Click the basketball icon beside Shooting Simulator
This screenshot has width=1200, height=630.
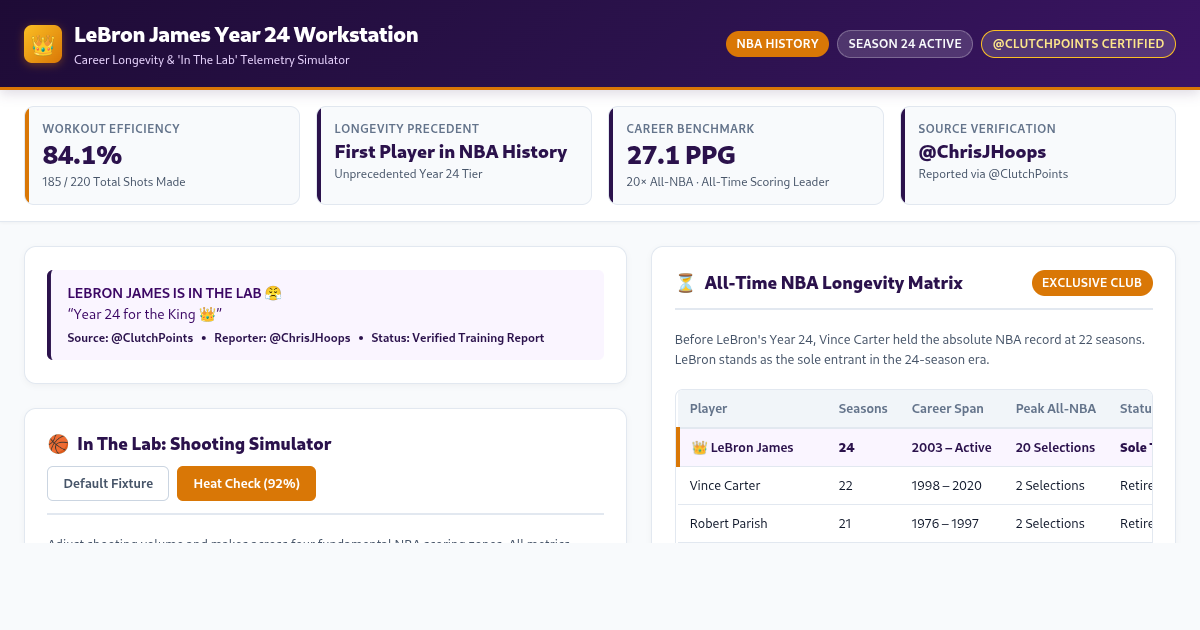pyautogui.click(x=58, y=444)
